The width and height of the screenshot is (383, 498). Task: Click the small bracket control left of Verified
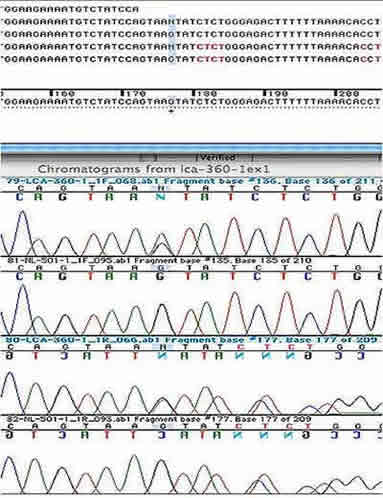[149, 157]
